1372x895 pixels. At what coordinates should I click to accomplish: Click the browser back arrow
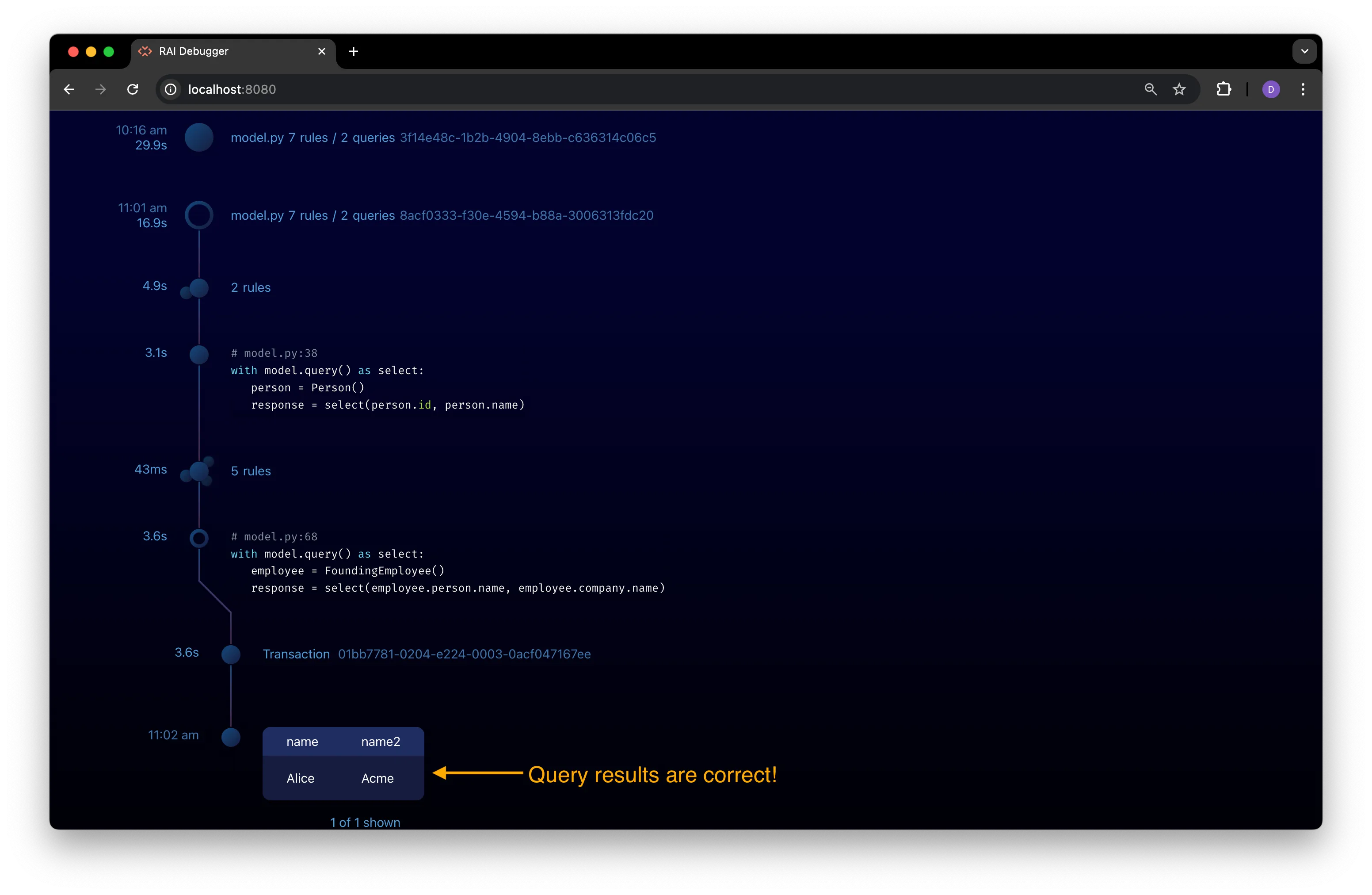tap(69, 89)
